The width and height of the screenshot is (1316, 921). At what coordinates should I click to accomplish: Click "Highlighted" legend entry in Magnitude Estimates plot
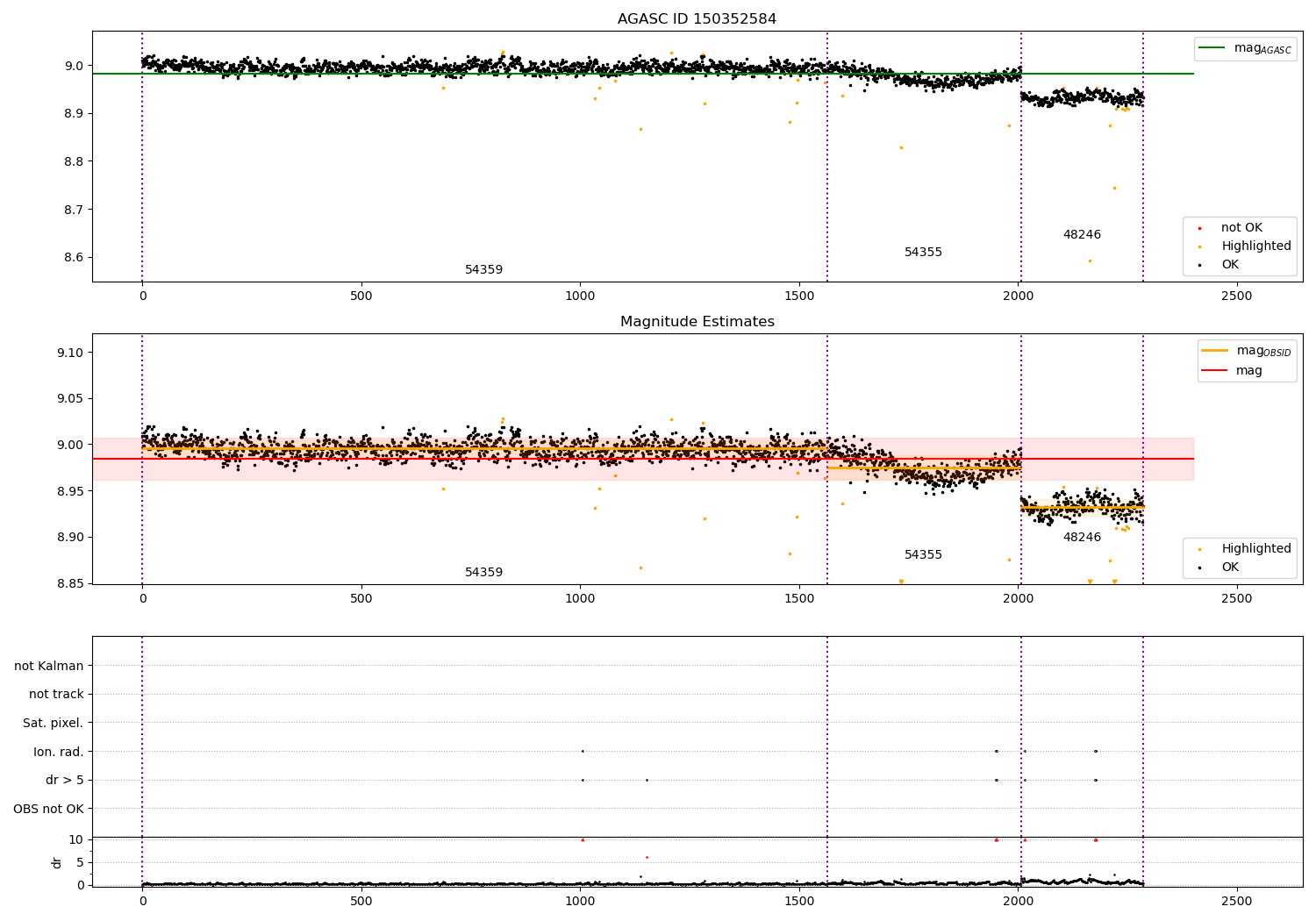coord(1255,549)
